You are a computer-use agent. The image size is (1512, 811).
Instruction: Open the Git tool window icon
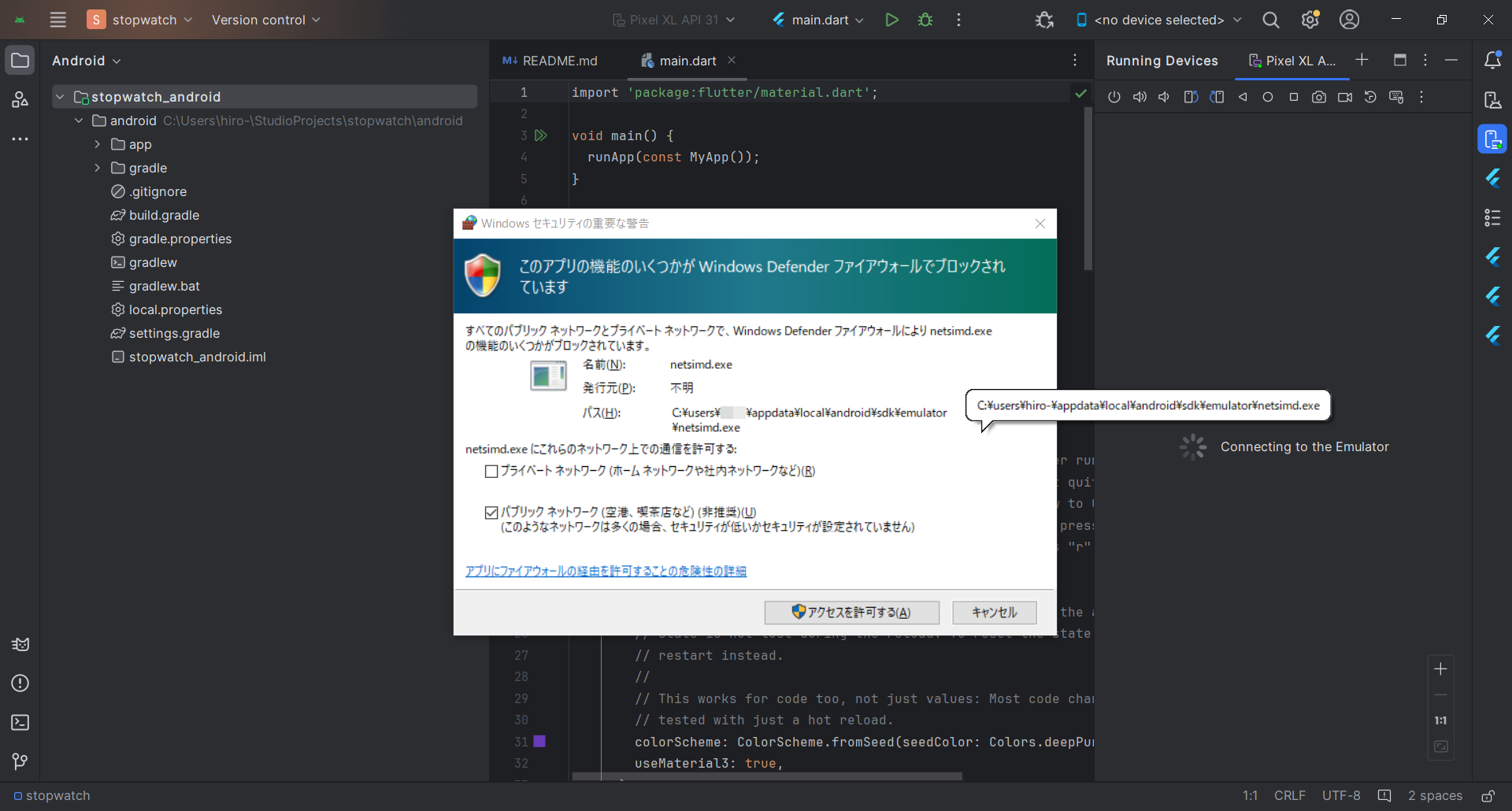click(20, 761)
